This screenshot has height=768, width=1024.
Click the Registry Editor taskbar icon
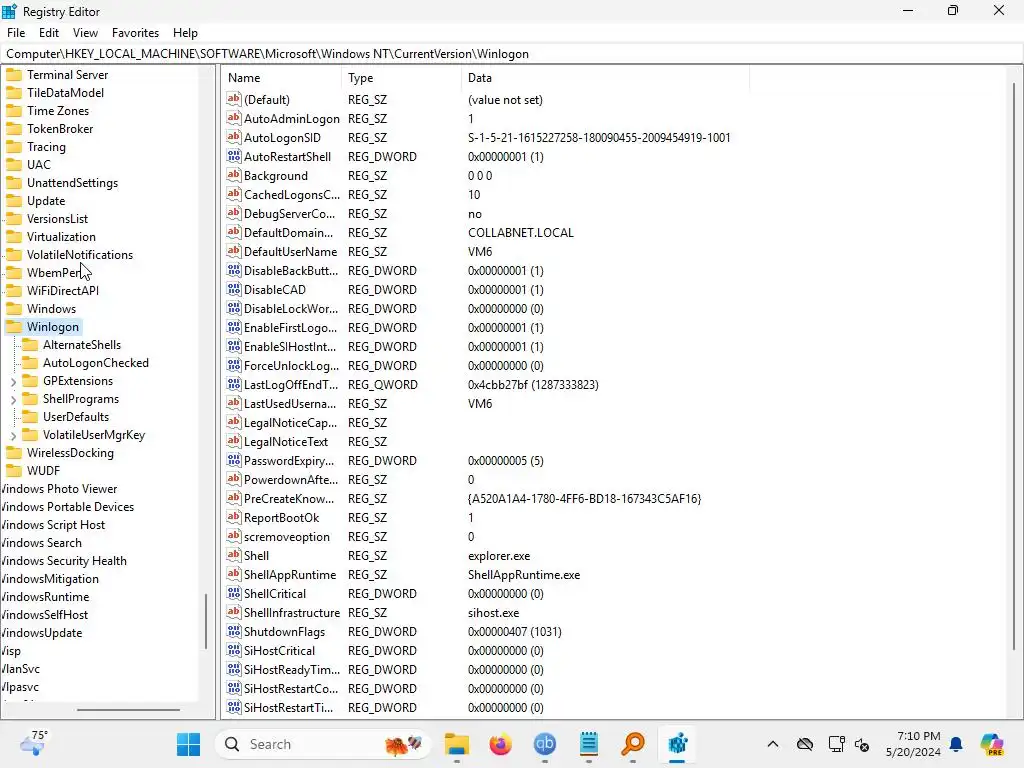[677, 744]
